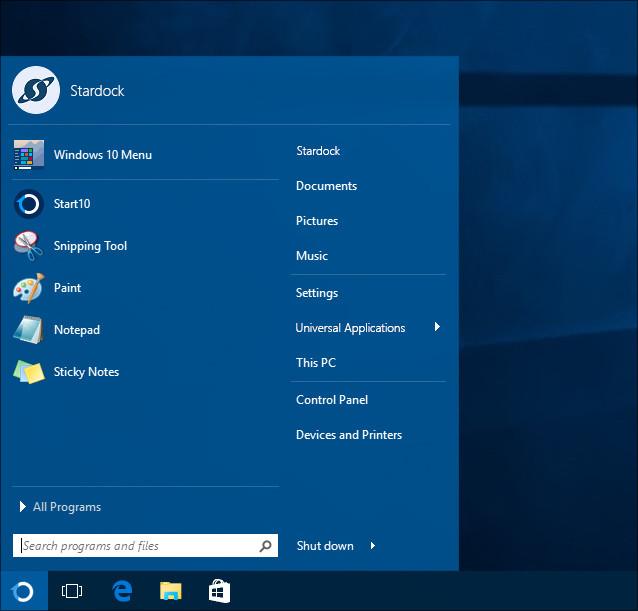
Task: Open Task View from the taskbar
Action: pos(72,592)
